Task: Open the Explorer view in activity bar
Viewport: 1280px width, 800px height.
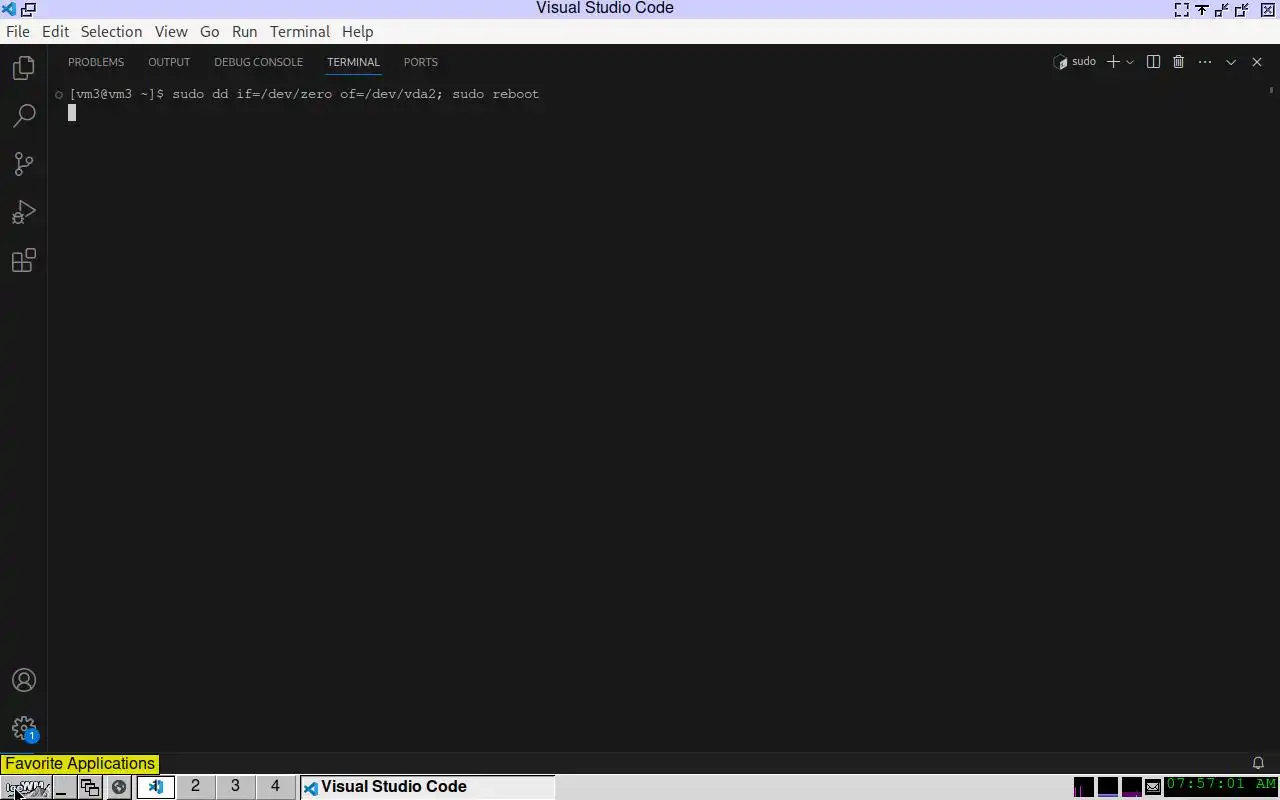Action: [x=24, y=68]
